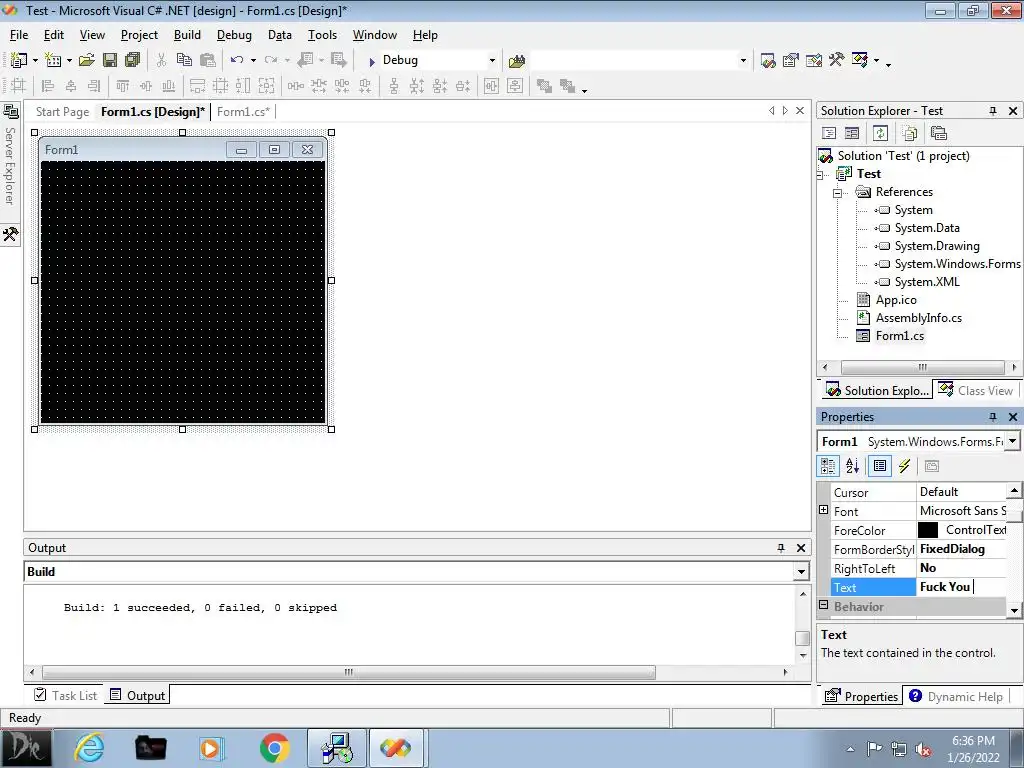
Task: Click the New Project toolbar icon
Action: [x=19, y=60]
